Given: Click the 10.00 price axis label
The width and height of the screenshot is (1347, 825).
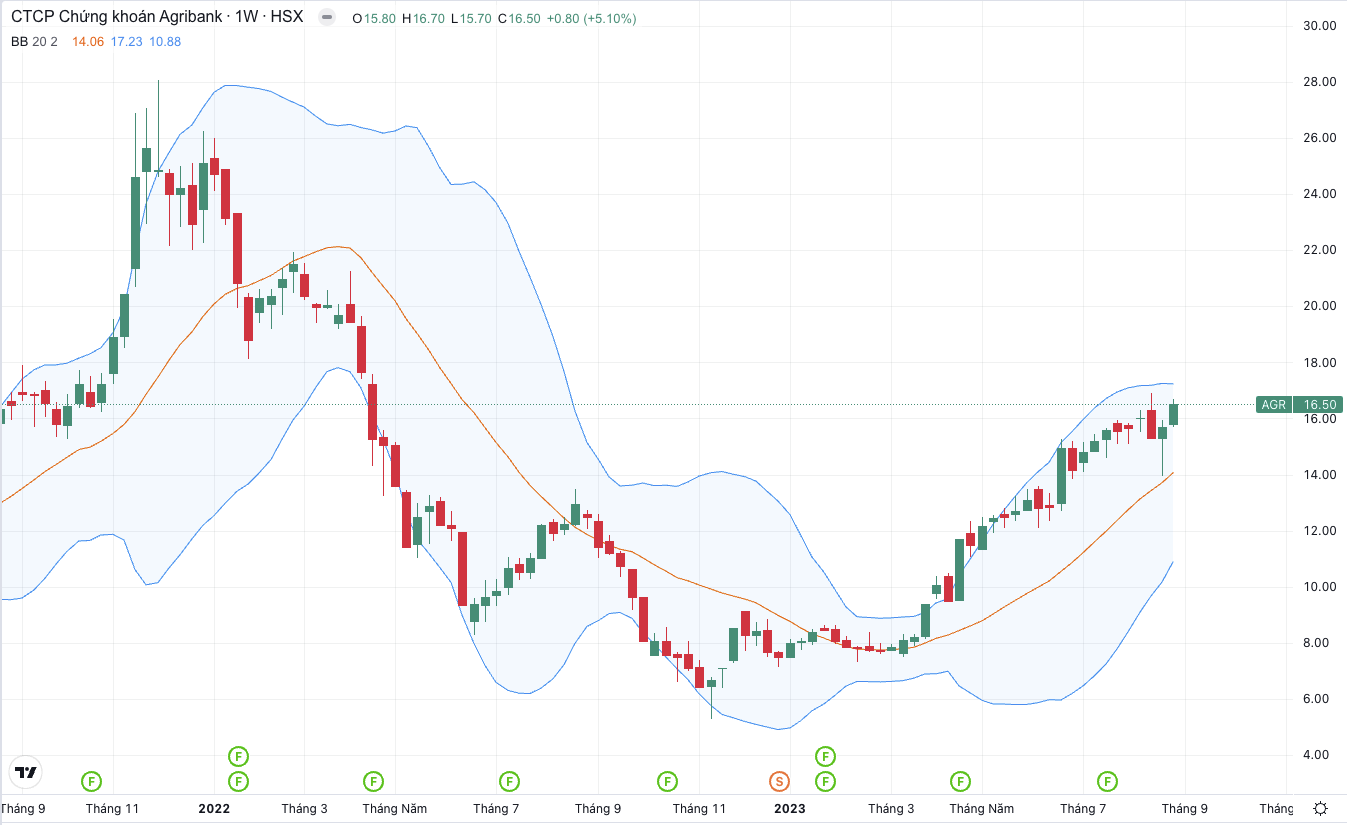Looking at the screenshot, I should (x=1320, y=586).
